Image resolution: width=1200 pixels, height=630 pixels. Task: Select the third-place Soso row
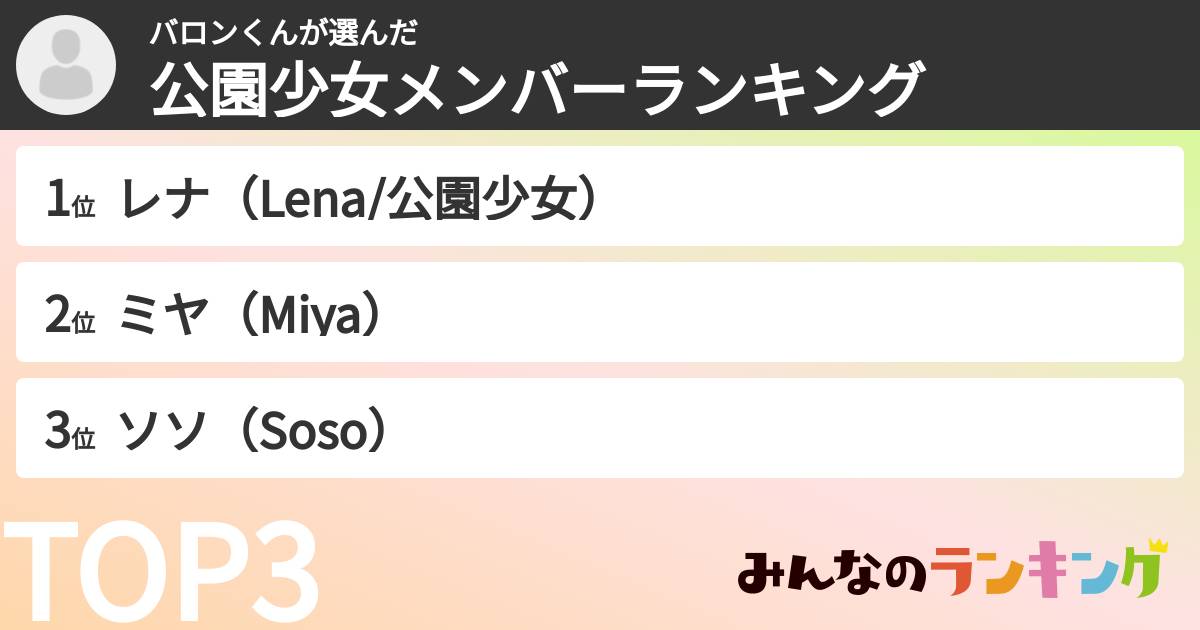[x=600, y=428]
